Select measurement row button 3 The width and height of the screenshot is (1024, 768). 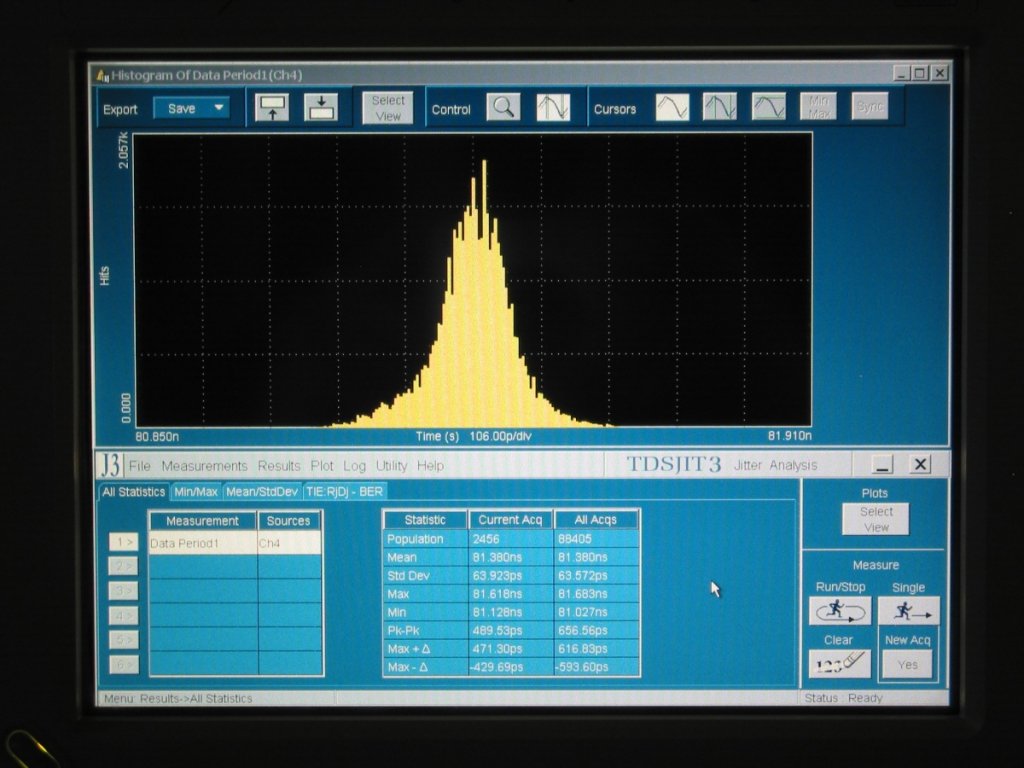click(x=124, y=590)
